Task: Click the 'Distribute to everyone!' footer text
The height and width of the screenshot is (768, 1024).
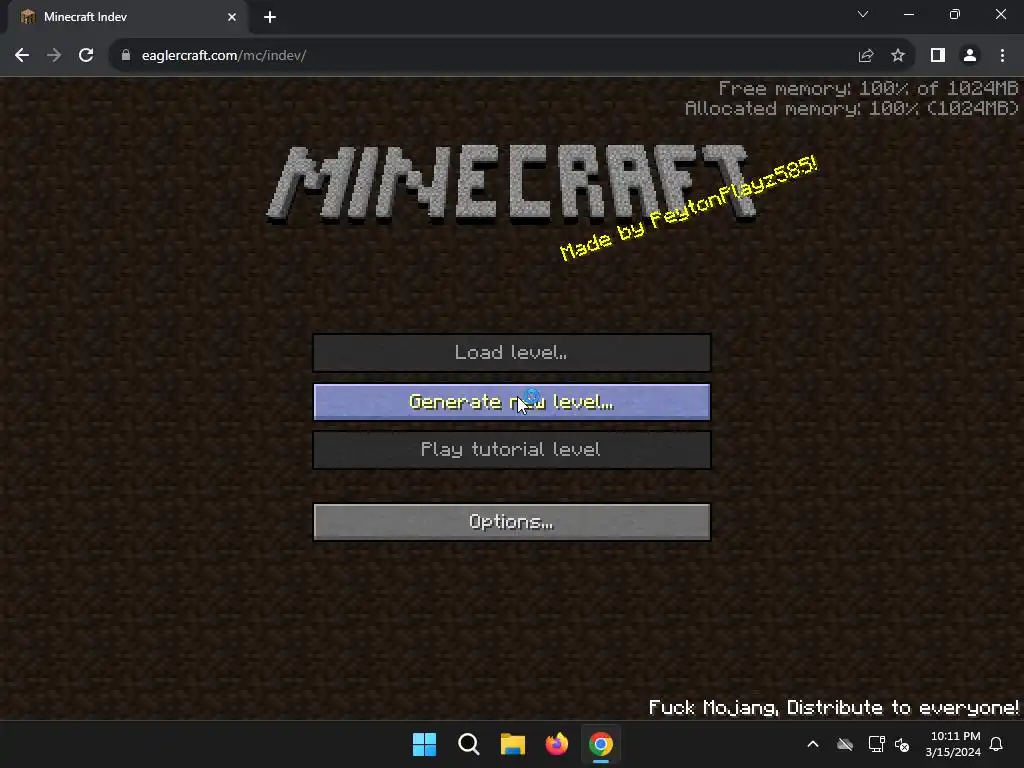Action: [x=903, y=708]
